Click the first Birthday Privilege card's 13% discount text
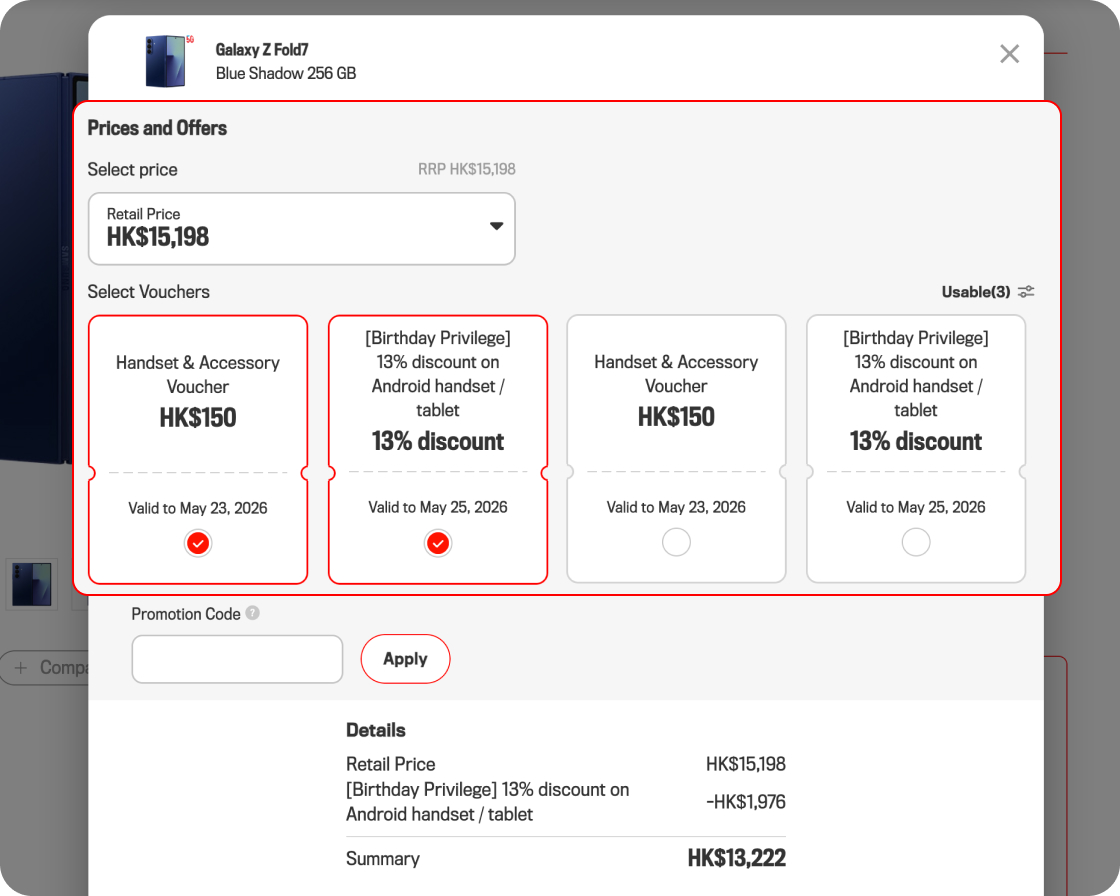The image size is (1120, 896). (x=438, y=441)
